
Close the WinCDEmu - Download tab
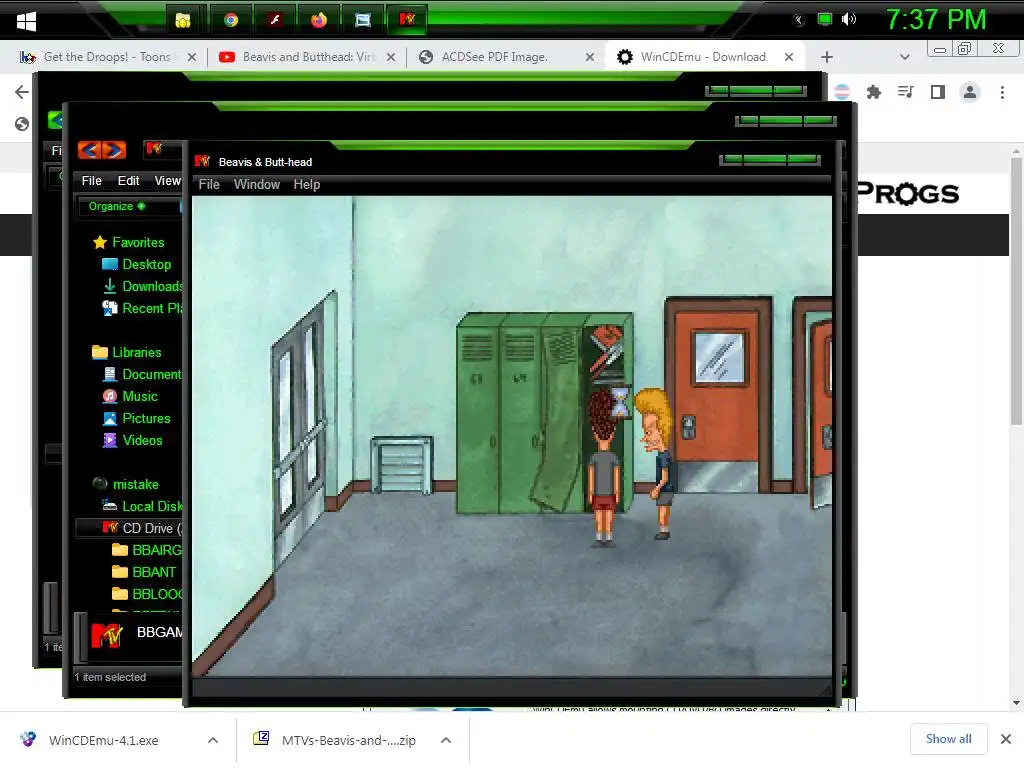pos(789,57)
